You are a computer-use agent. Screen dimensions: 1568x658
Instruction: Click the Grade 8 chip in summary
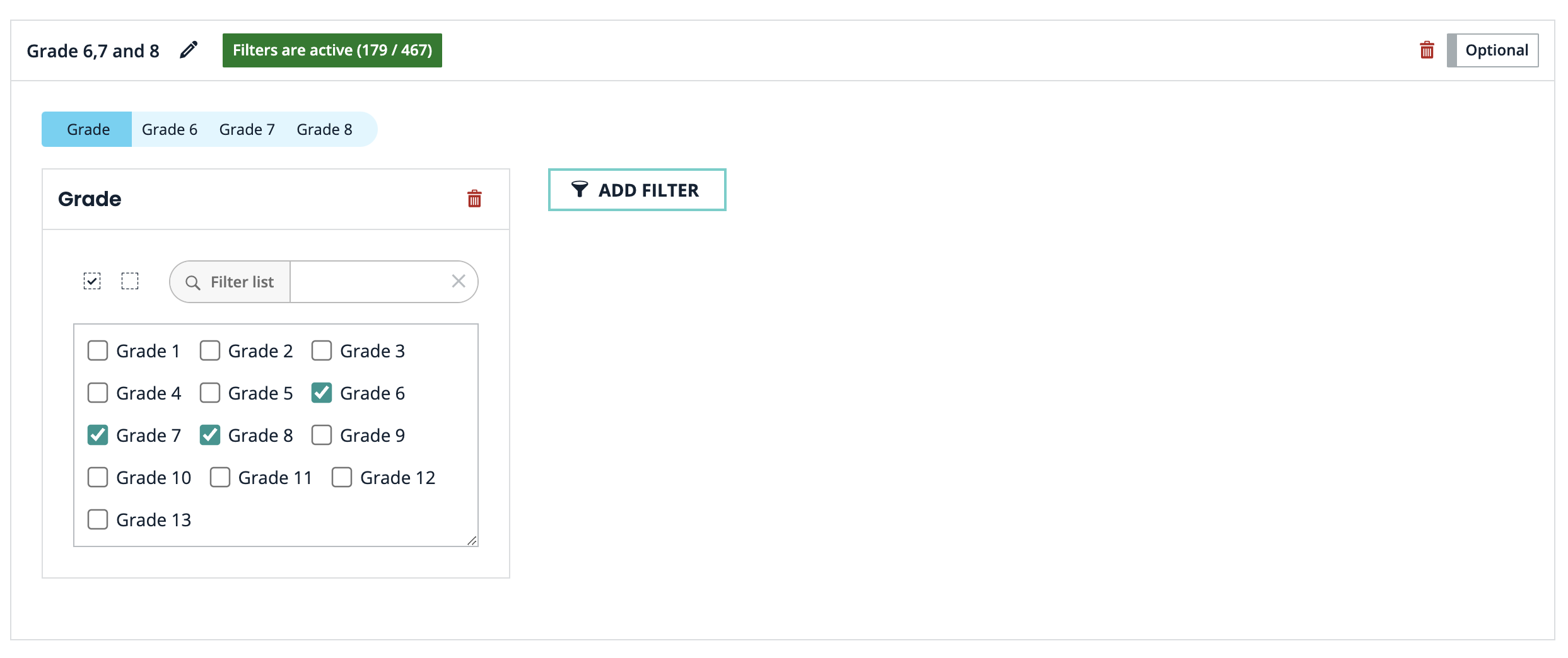(x=324, y=129)
